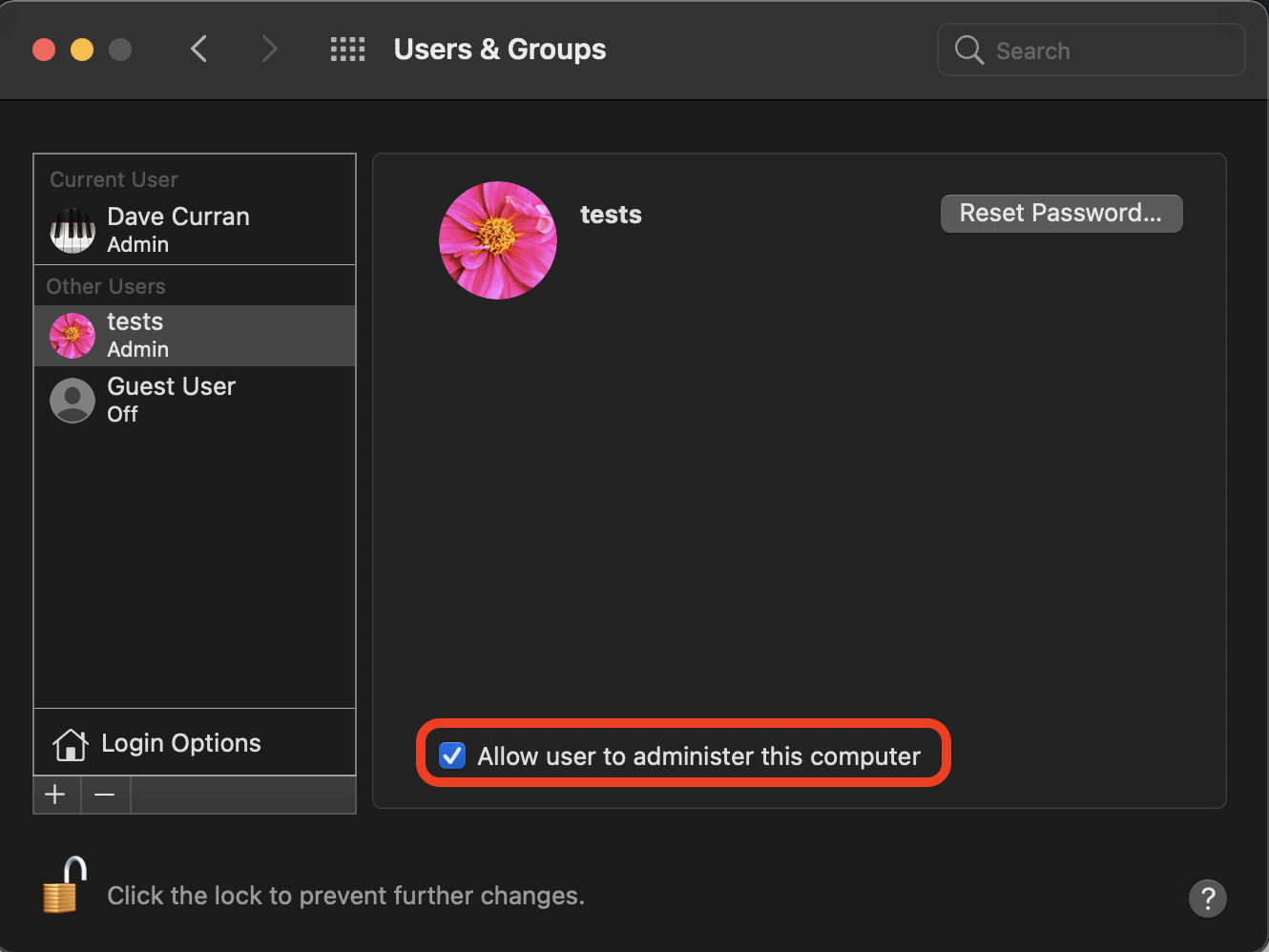Click the Guest User silhouette avatar
This screenshot has height=952, width=1269.
click(73, 400)
